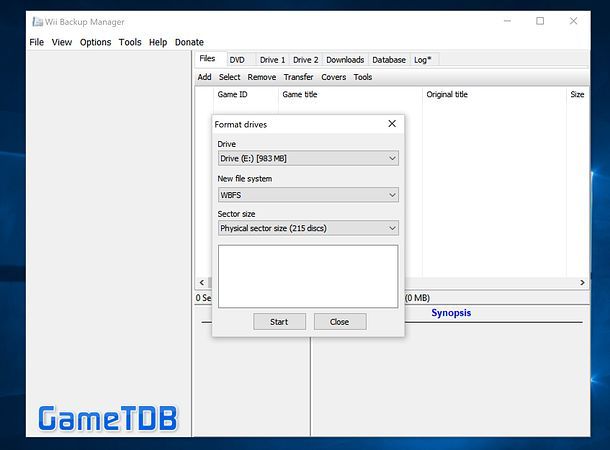Click the Start format button

[279, 322]
